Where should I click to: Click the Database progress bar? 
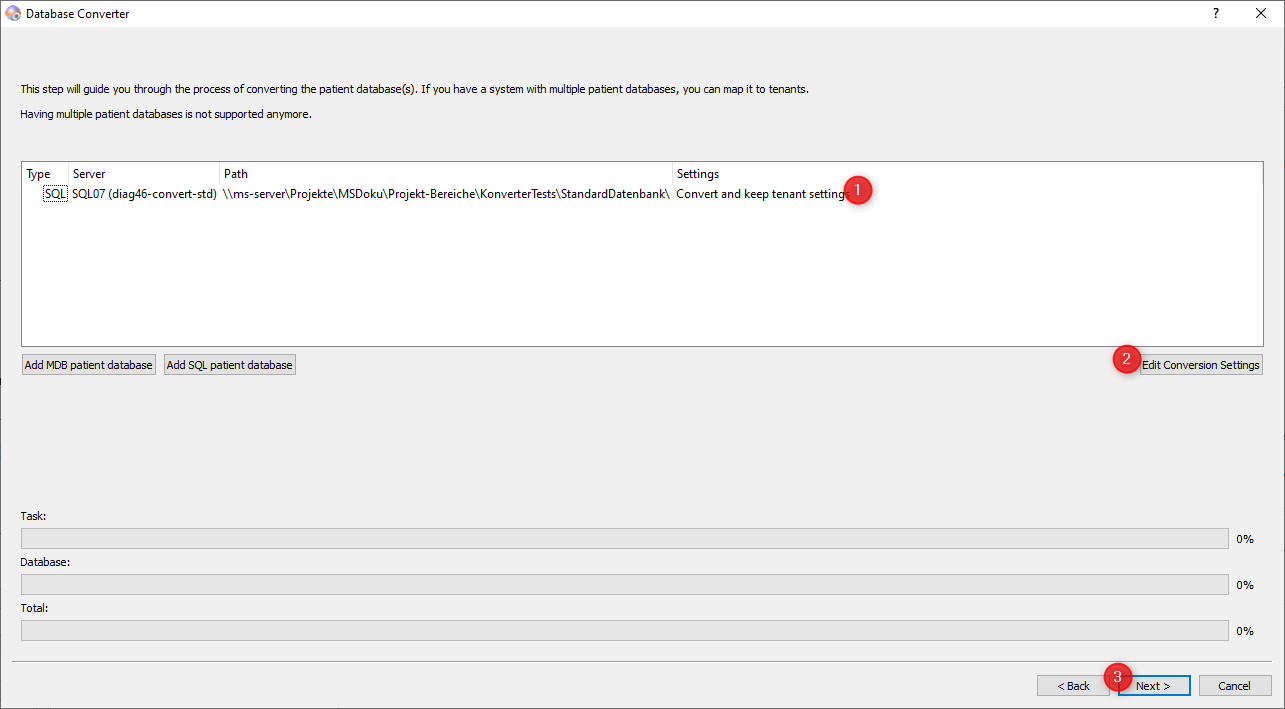coord(624,585)
